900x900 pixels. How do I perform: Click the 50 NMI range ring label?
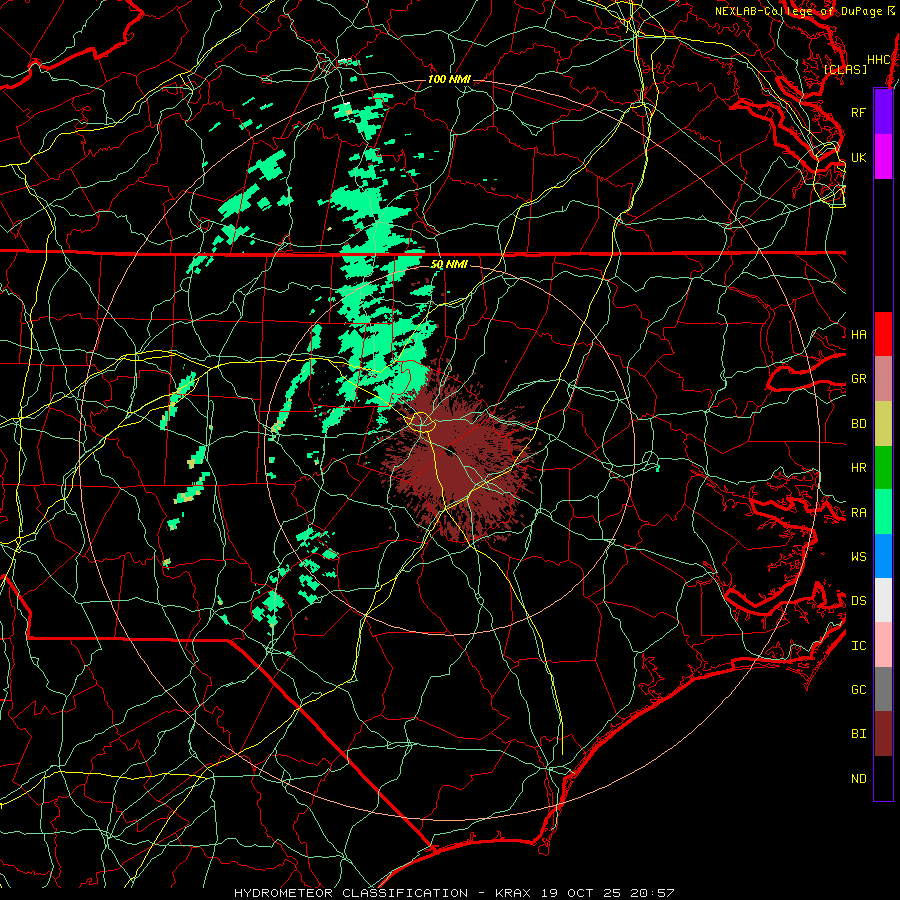point(449,264)
